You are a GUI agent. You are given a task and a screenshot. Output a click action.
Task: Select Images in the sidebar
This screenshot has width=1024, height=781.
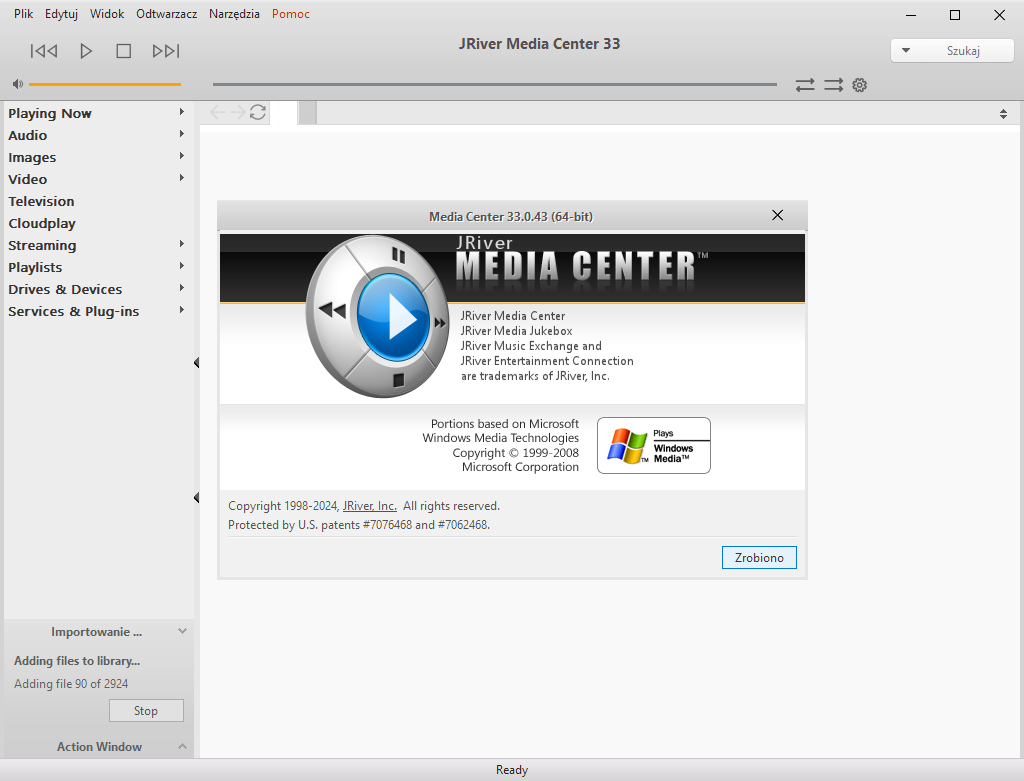click(32, 157)
